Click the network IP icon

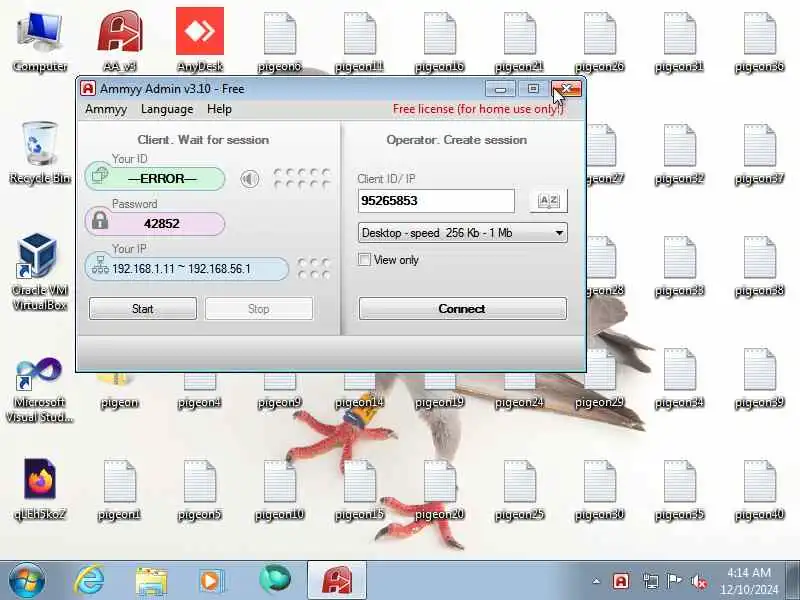point(100,265)
